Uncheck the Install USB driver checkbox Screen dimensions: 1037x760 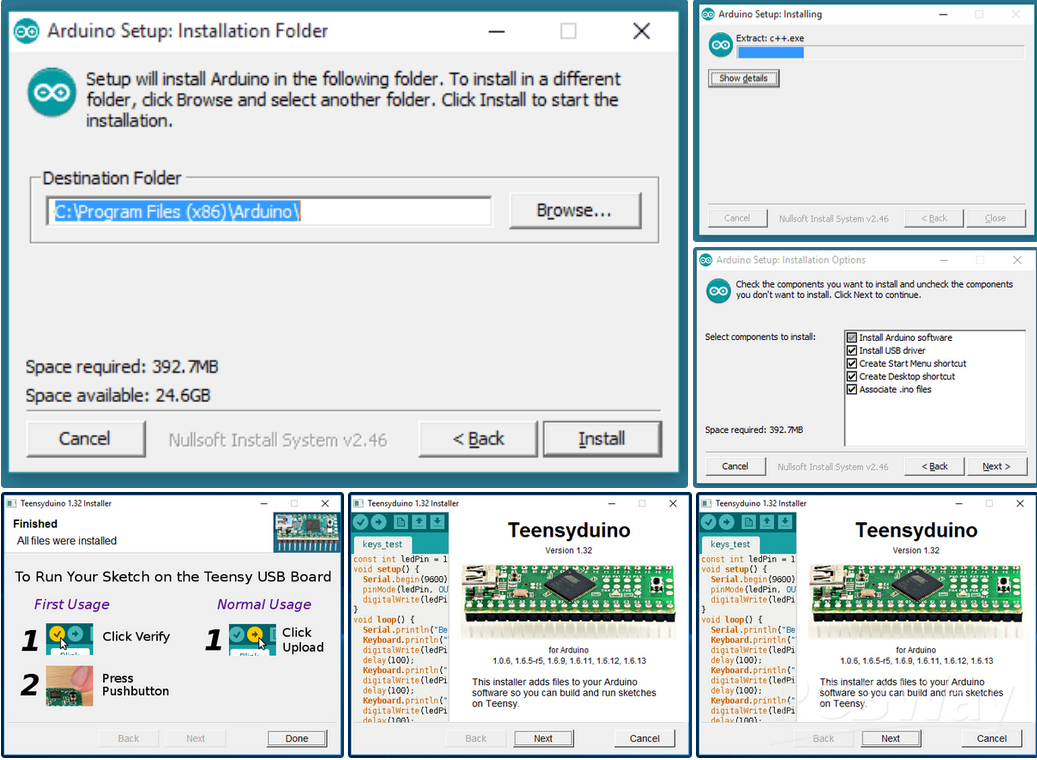(x=852, y=351)
